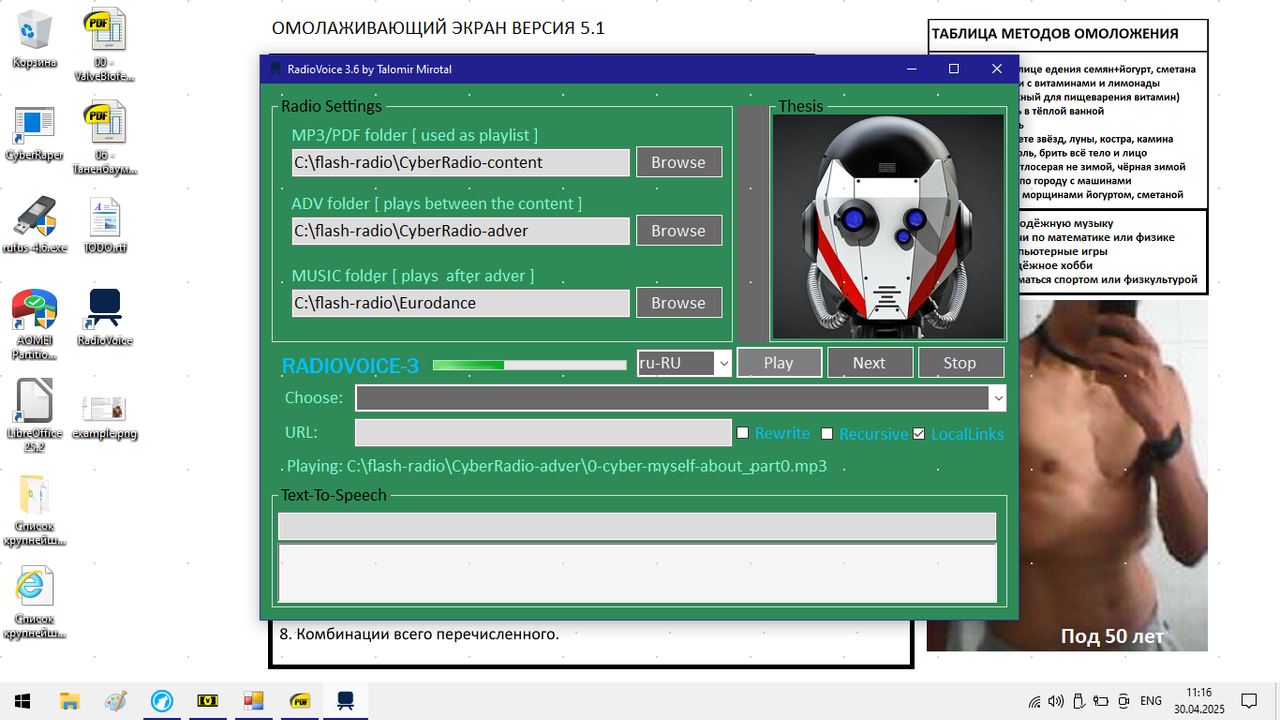
Task: Click the Next button
Action: point(869,363)
